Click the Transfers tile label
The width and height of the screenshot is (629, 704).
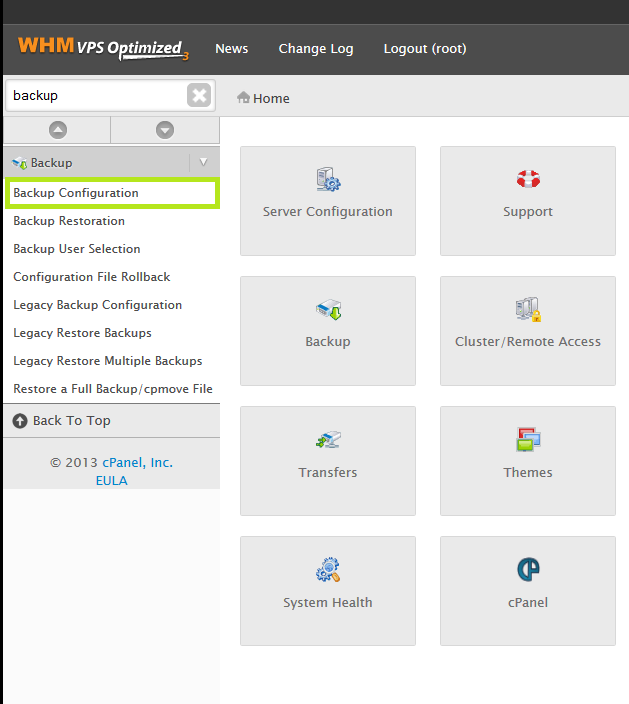(328, 472)
